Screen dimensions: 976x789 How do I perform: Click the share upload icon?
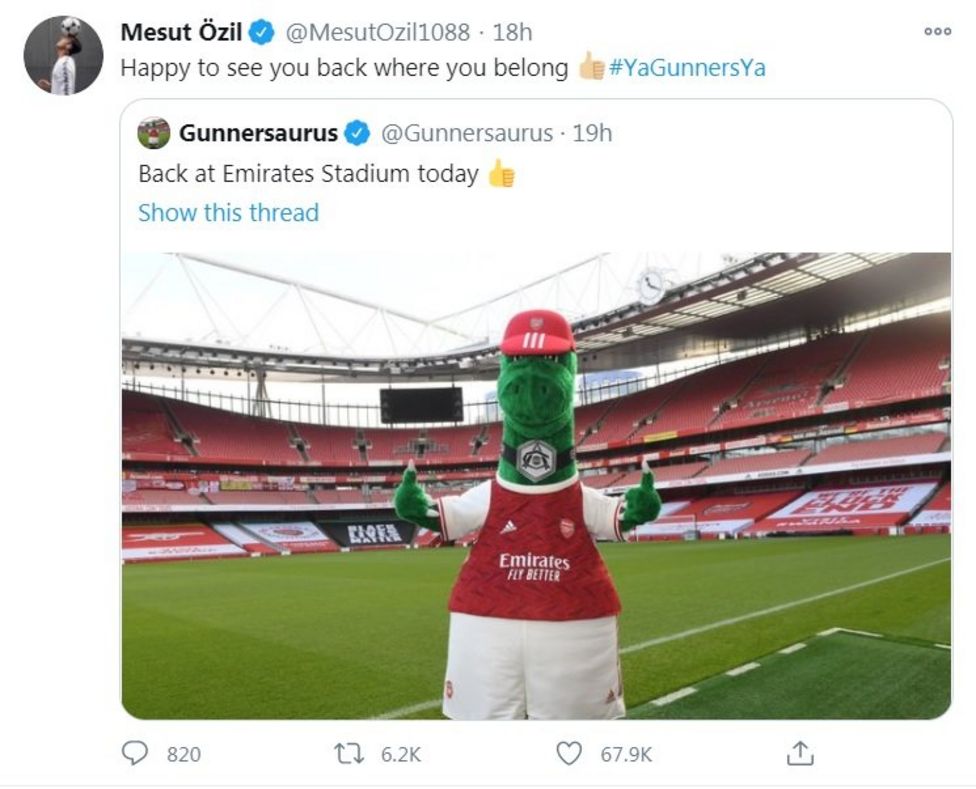(800, 754)
